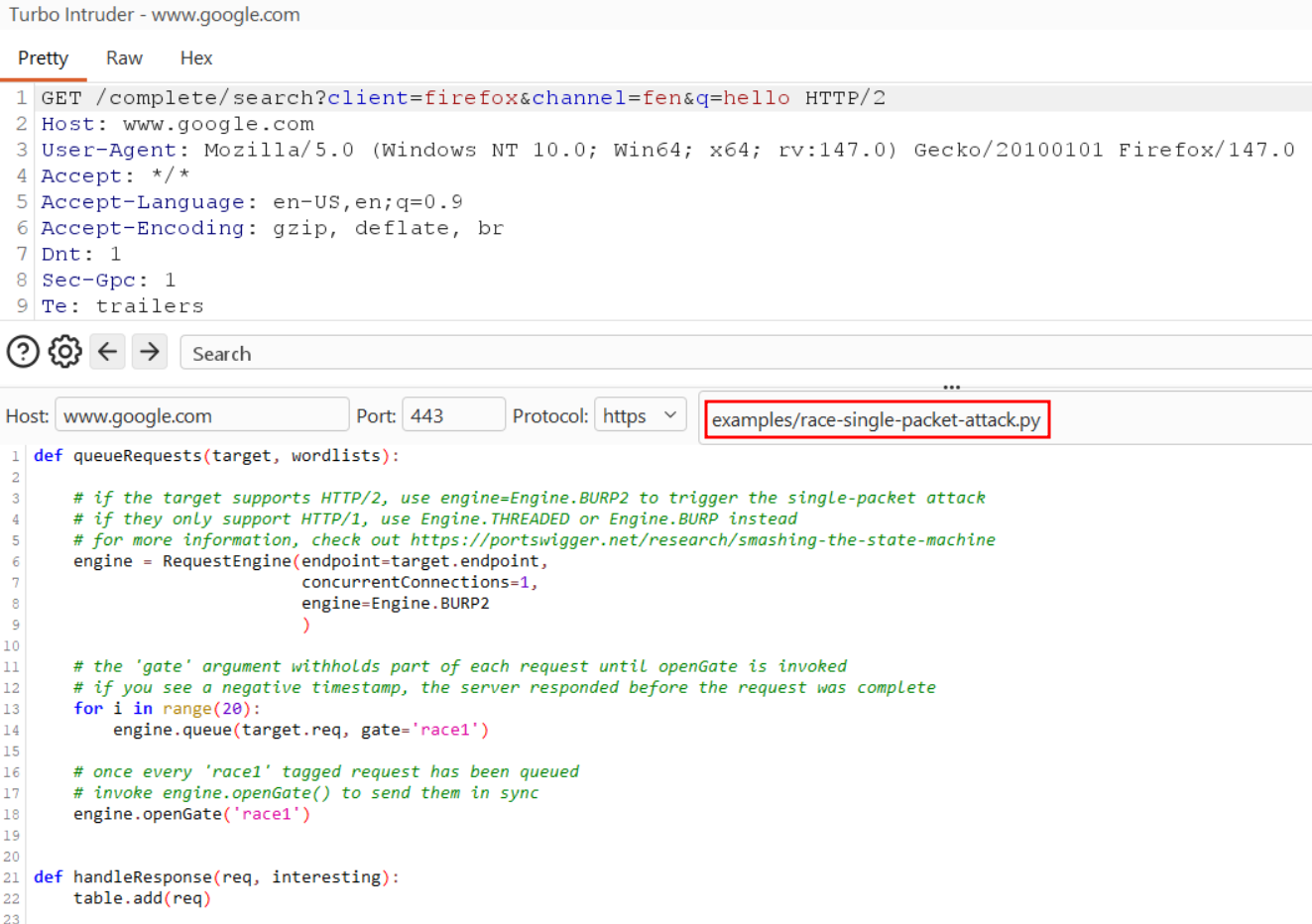
Task: Click the def handleResponse function line
Action: tap(216, 877)
